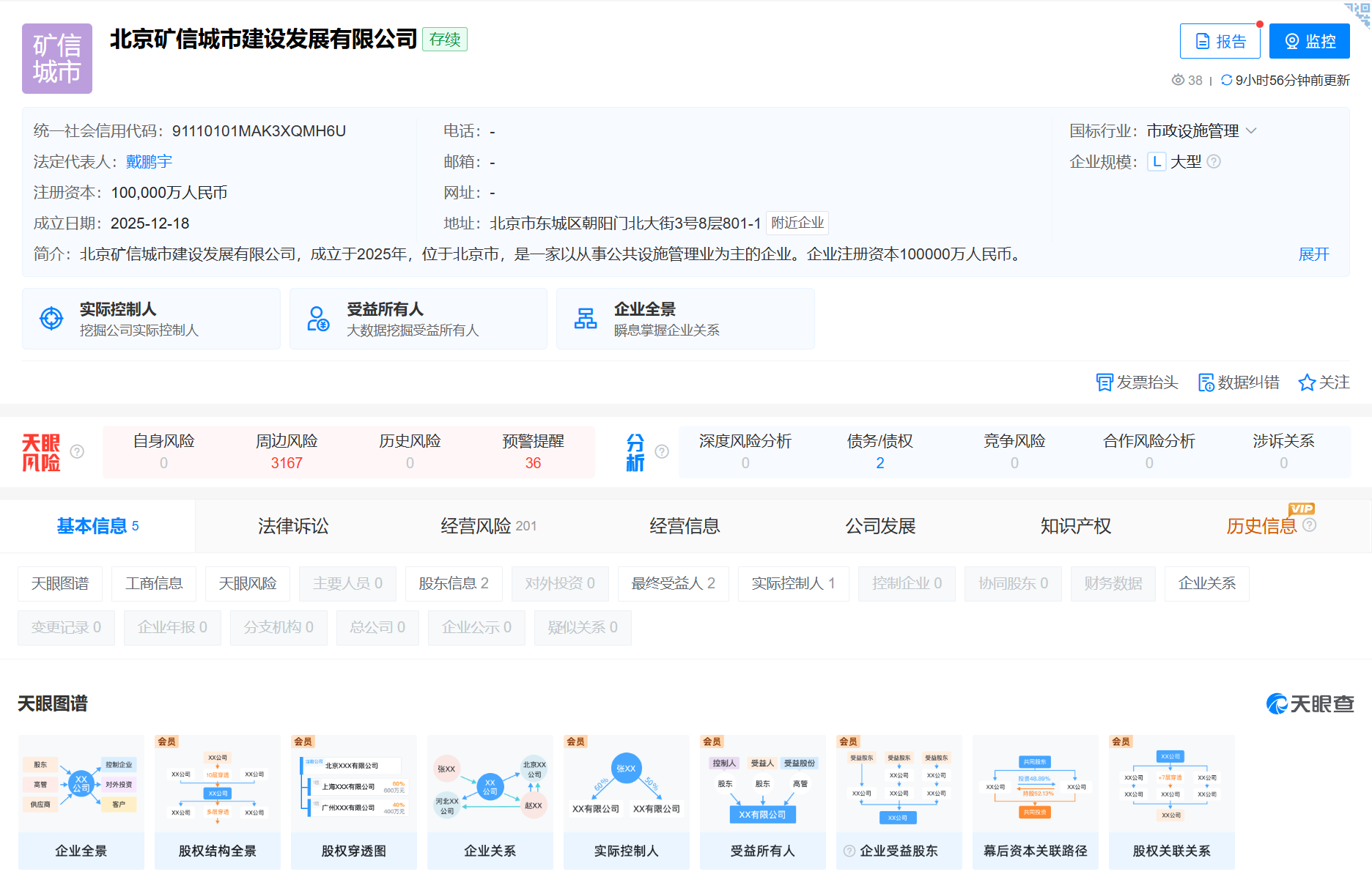Image resolution: width=1372 pixels, height=880 pixels.
Task: Expand the company 简介 with 展开
Action: (x=1313, y=254)
